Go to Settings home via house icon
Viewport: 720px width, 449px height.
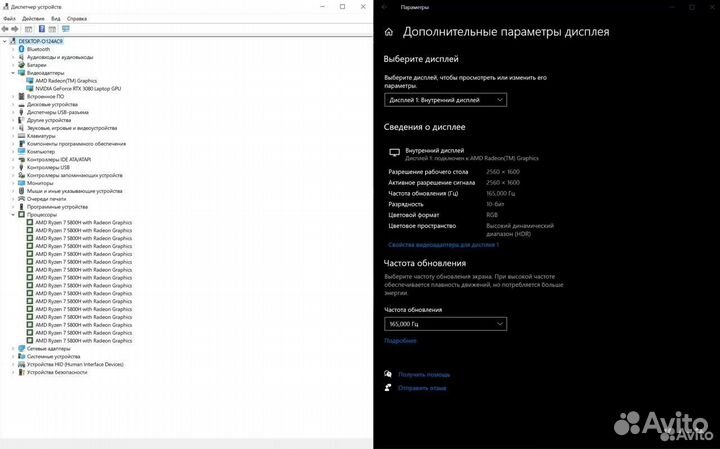[389, 32]
